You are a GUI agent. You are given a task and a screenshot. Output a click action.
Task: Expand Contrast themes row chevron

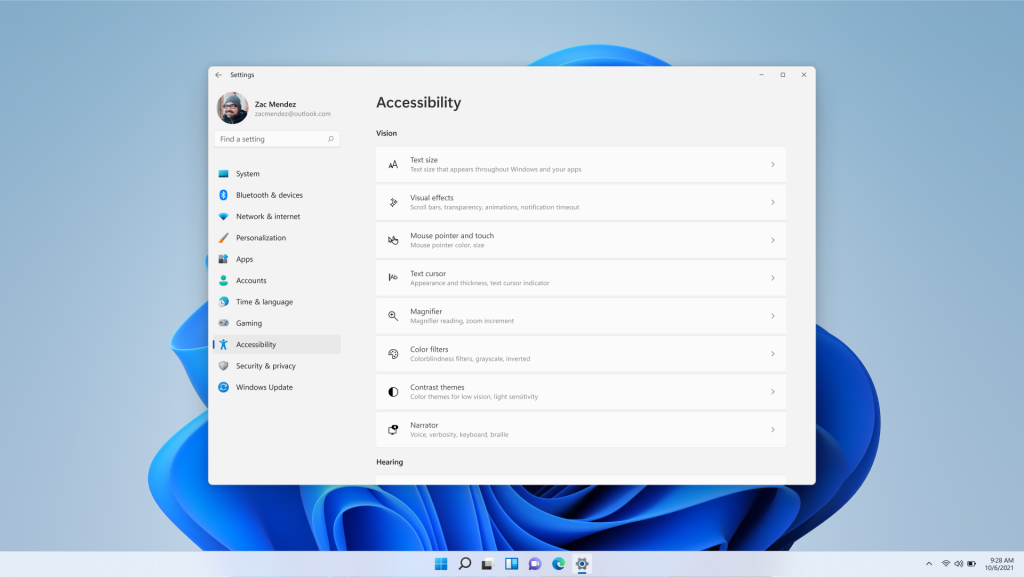click(x=773, y=392)
